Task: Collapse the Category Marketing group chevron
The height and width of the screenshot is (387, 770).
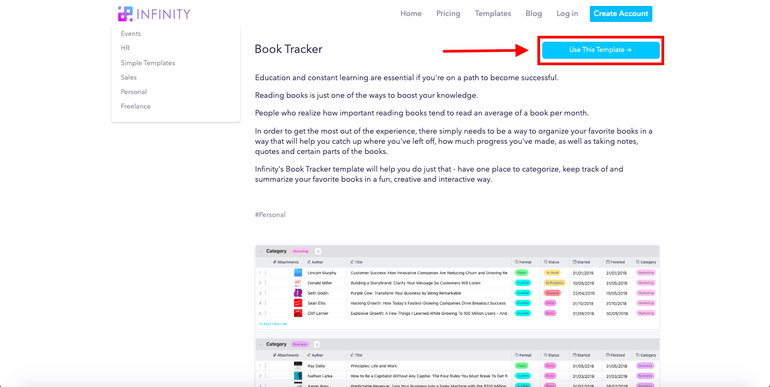Action: 261,251
